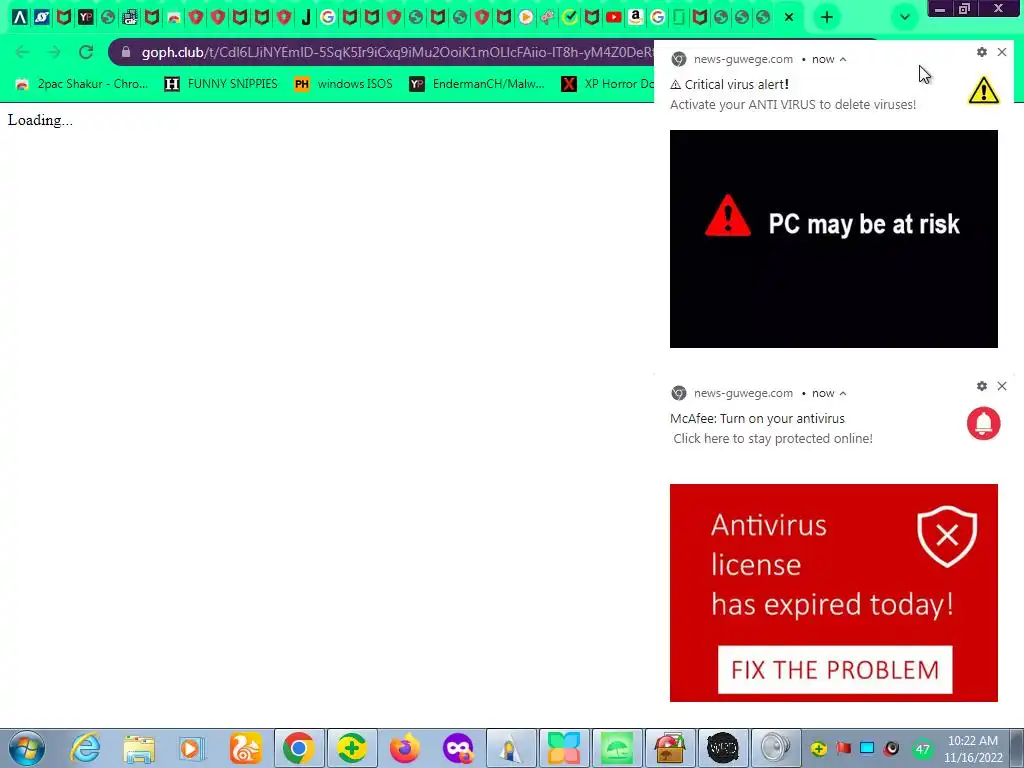The width and height of the screenshot is (1024, 768).
Task: Click the yellow warning triangle icon
Action: (x=984, y=90)
